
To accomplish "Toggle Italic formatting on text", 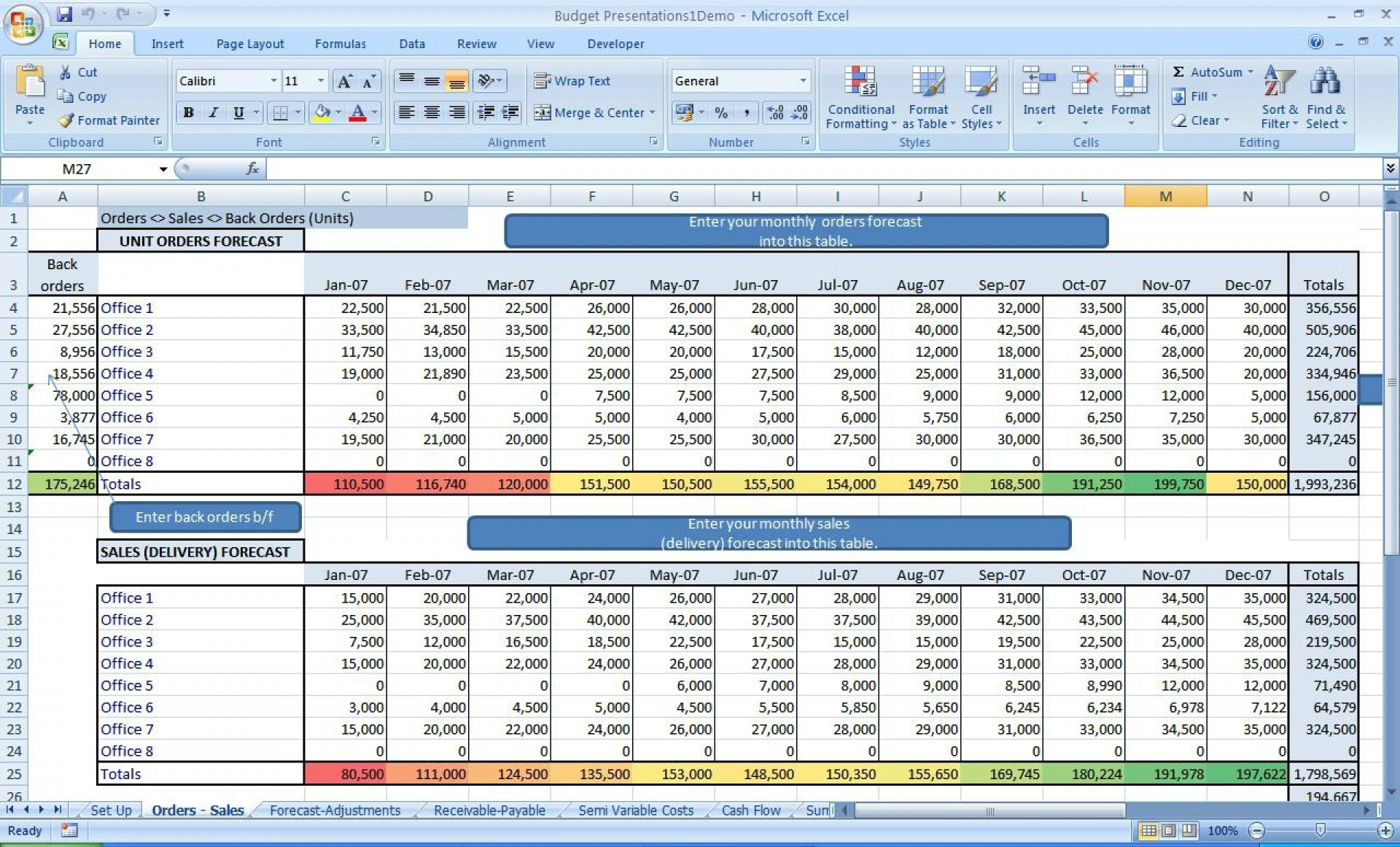I will coord(212,112).
